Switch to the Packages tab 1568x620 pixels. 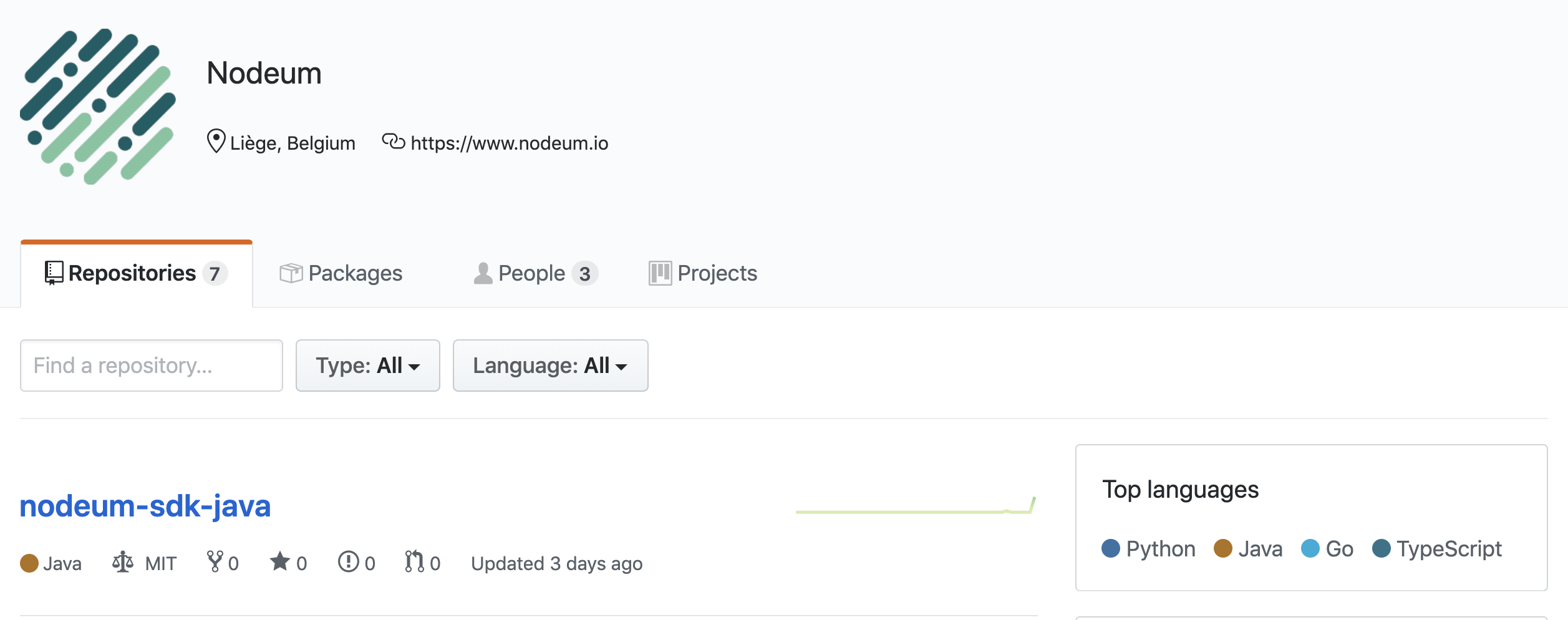[x=354, y=273]
